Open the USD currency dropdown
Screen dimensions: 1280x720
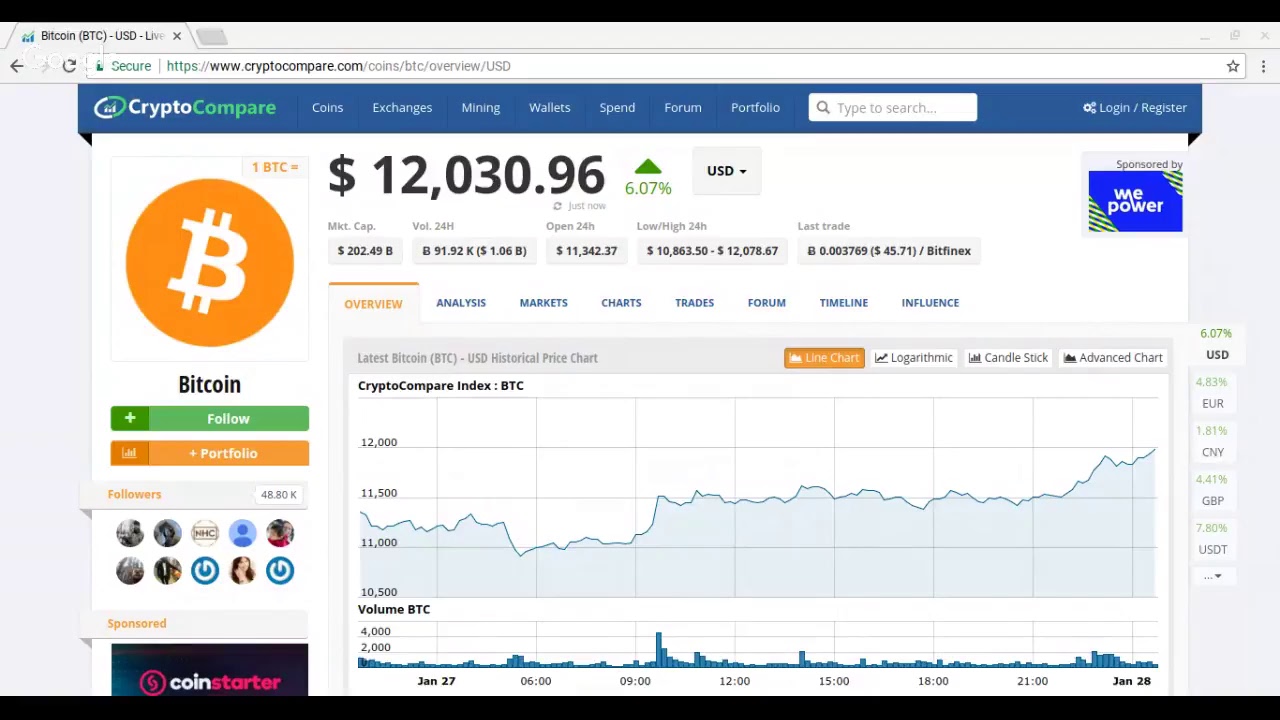click(x=726, y=171)
